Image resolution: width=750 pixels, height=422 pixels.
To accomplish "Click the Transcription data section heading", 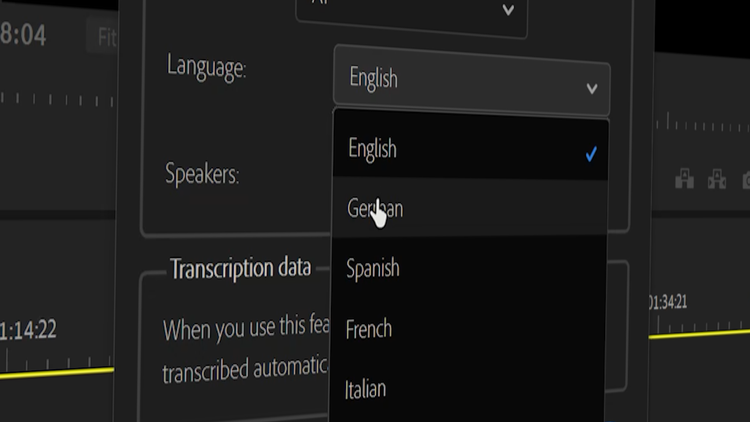I will 240,268.
